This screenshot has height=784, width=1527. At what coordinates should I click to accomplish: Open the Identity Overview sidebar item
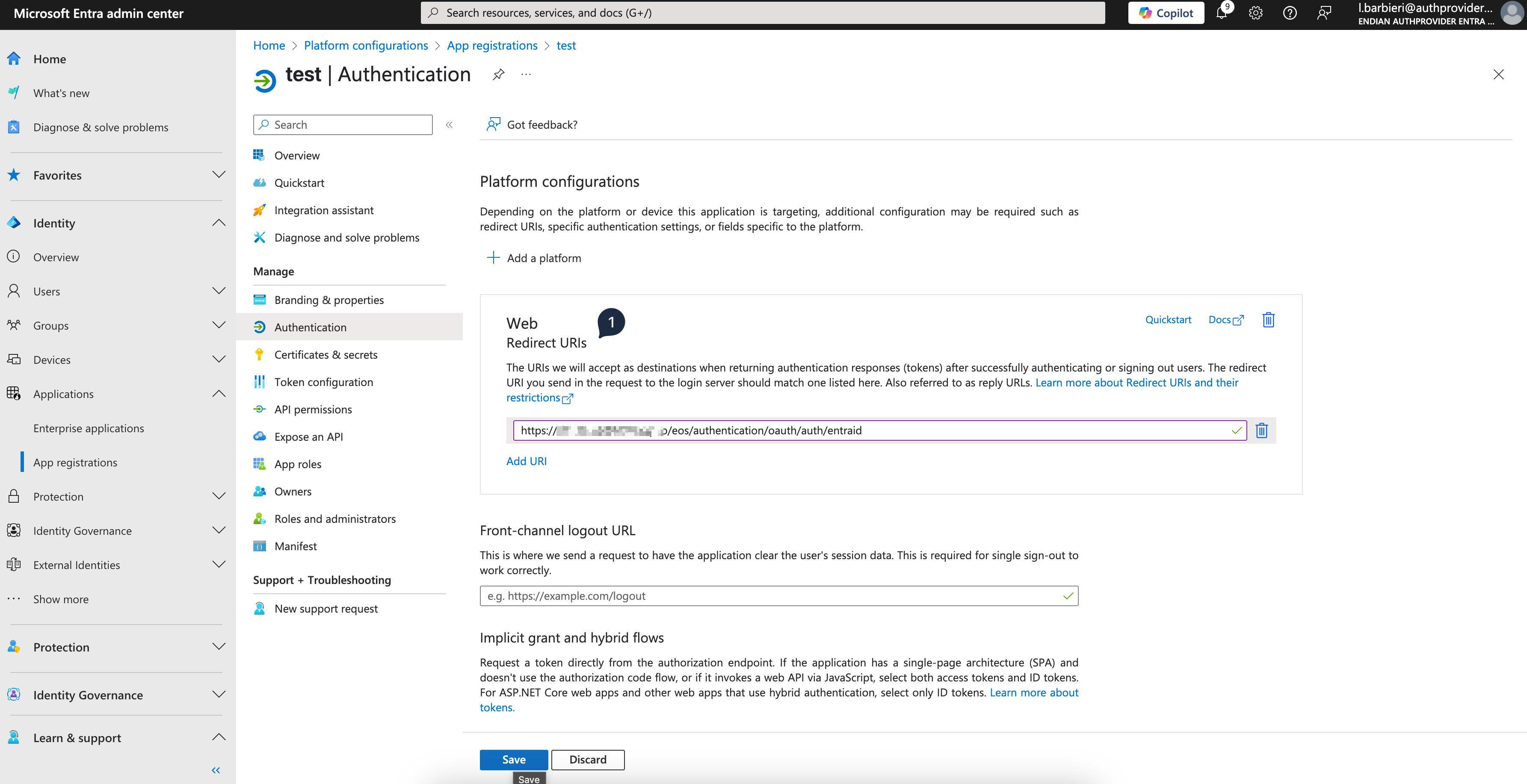[56, 257]
